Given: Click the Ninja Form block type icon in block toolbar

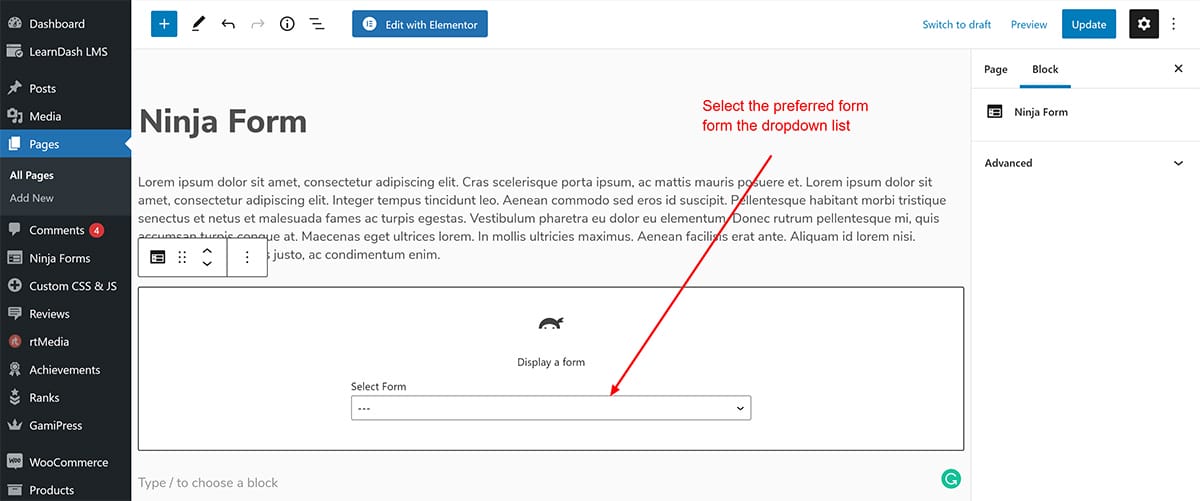Looking at the screenshot, I should (158, 257).
